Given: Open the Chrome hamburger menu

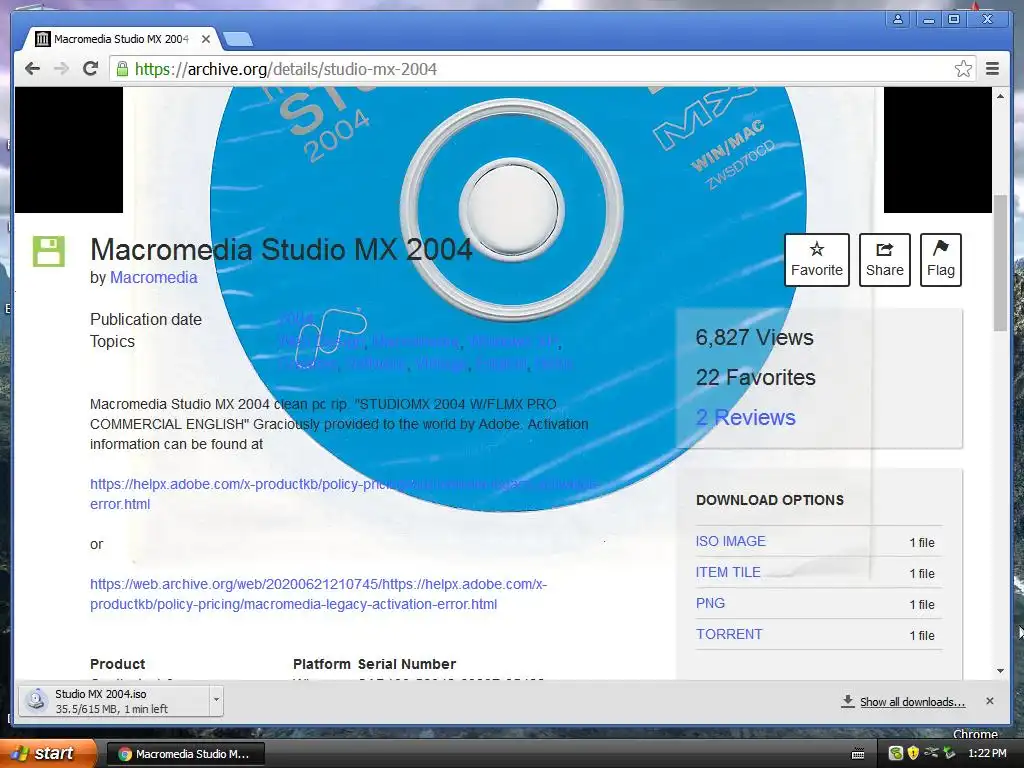Looking at the screenshot, I should pos(992,69).
